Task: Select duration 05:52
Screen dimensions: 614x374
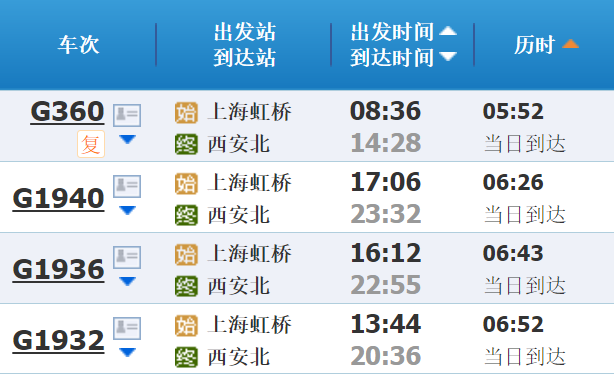Action: [513, 111]
